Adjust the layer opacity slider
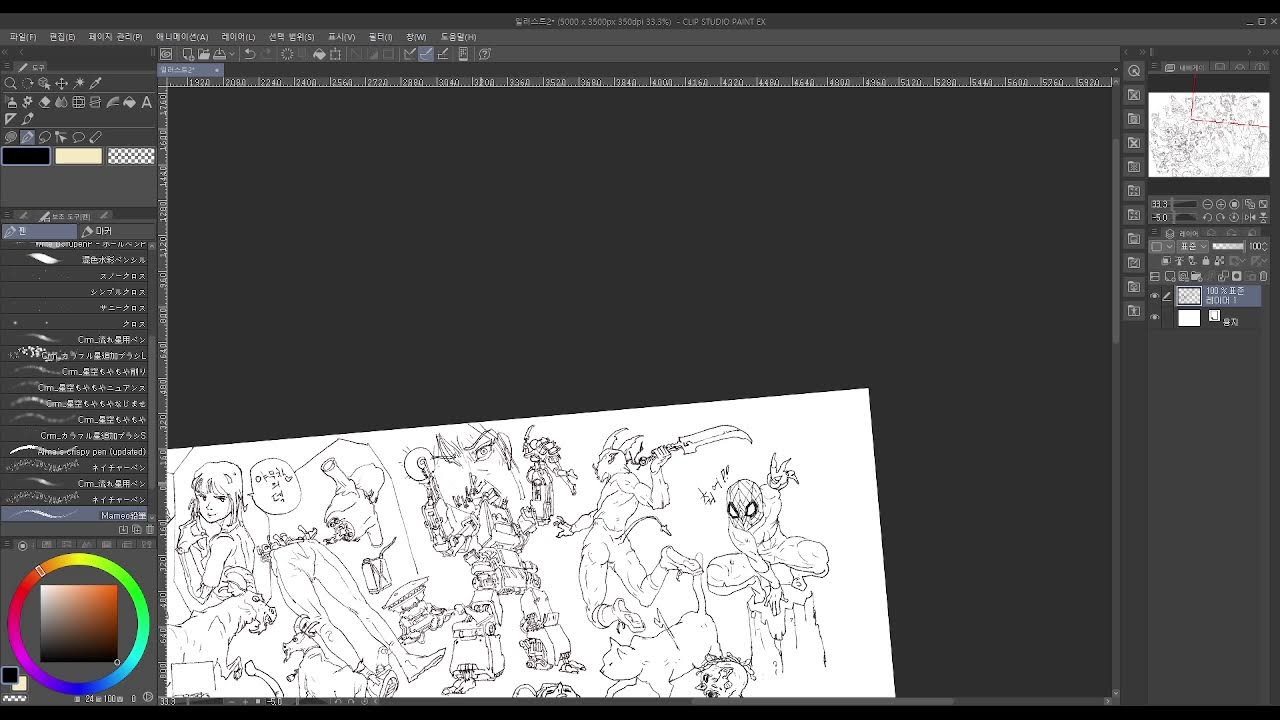The height and width of the screenshot is (720, 1280). [x=1228, y=246]
